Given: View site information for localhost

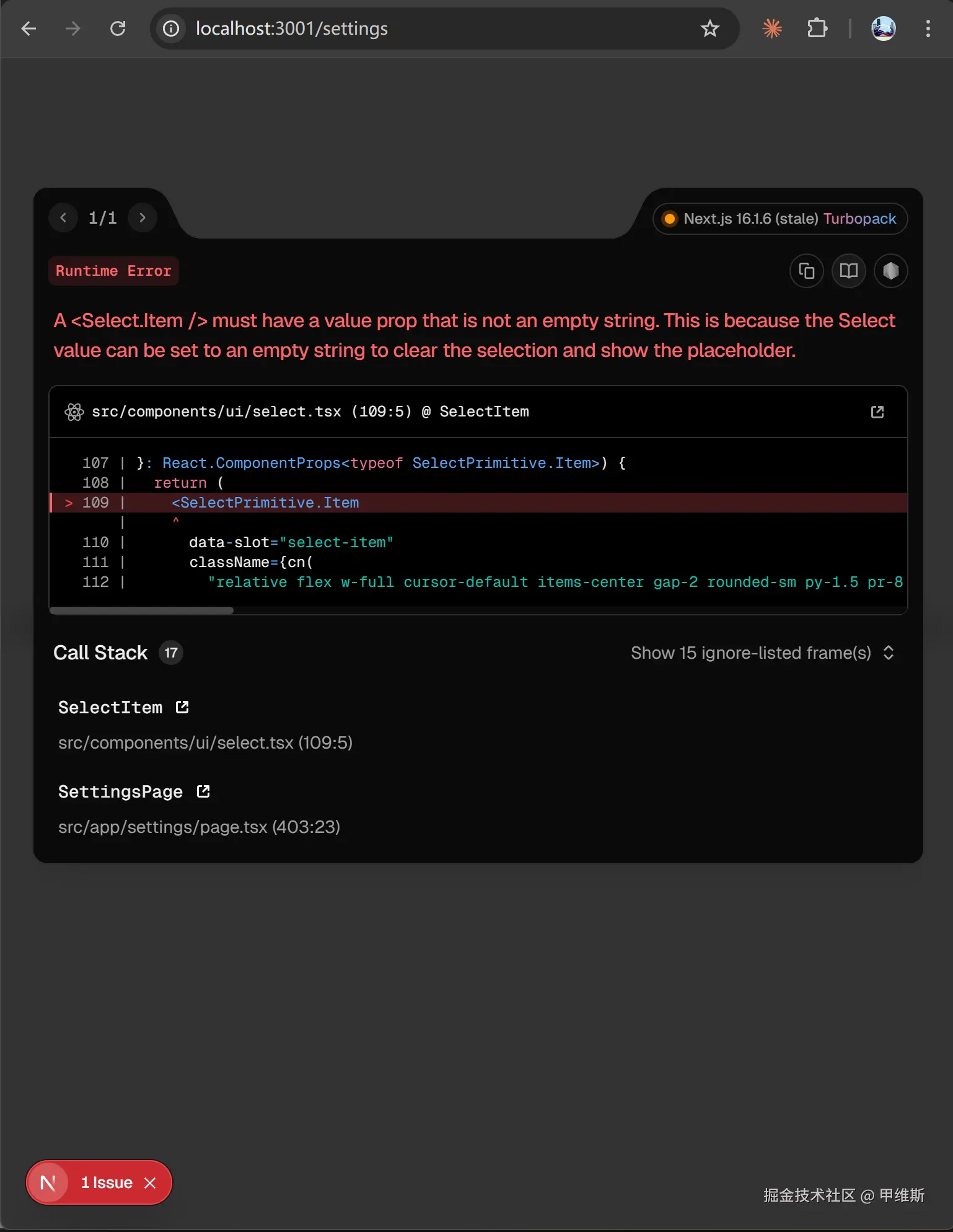Looking at the screenshot, I should pyautogui.click(x=171, y=29).
